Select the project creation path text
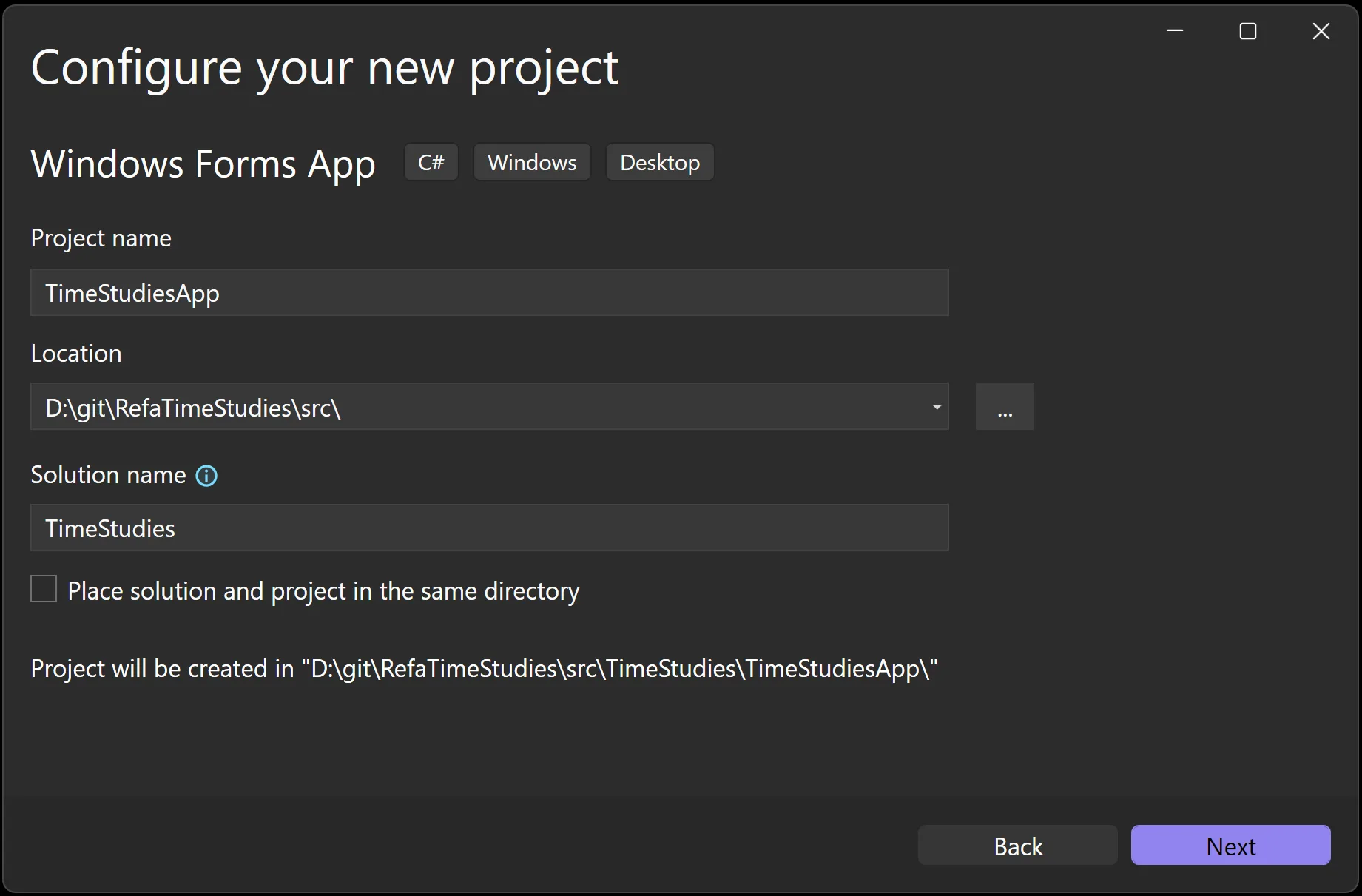 click(484, 668)
